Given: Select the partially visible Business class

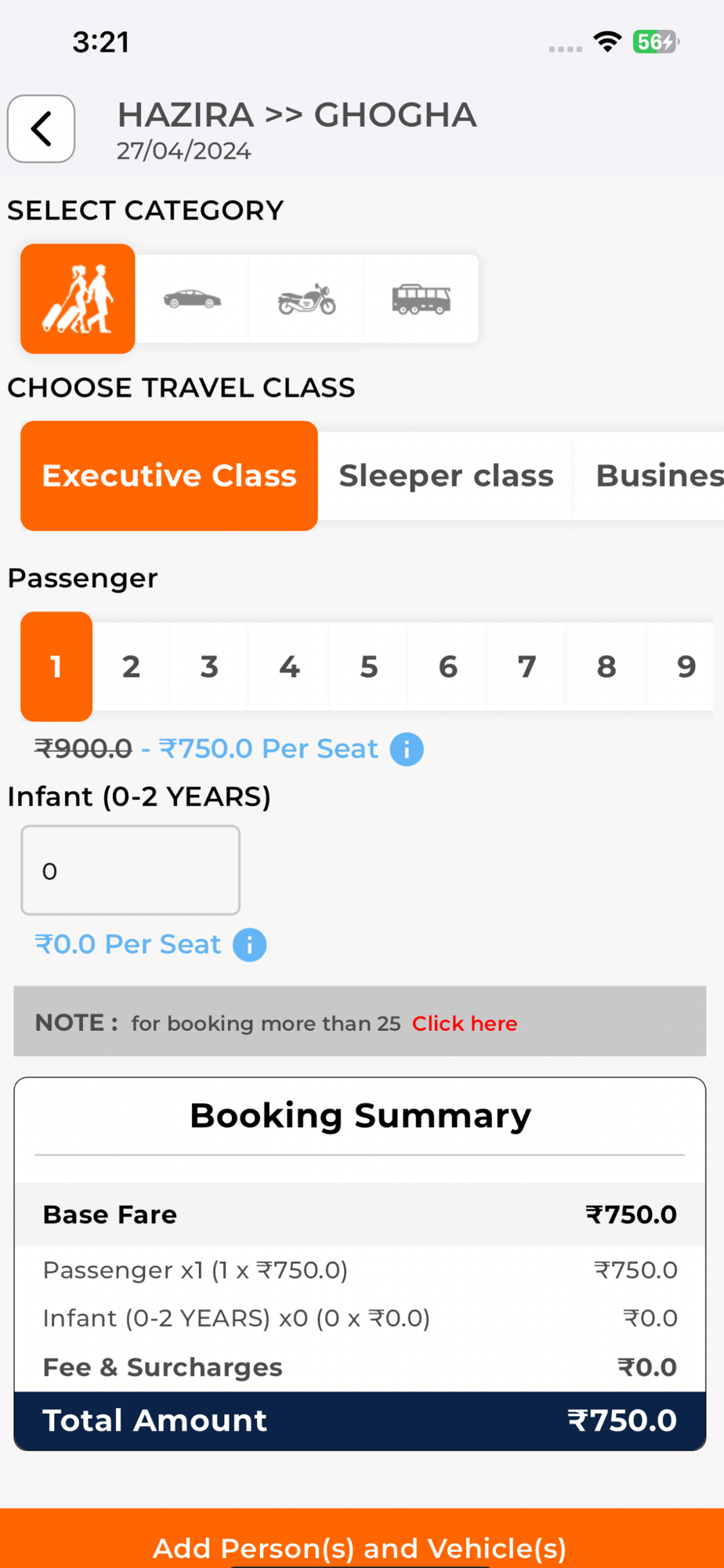Looking at the screenshot, I should point(658,476).
